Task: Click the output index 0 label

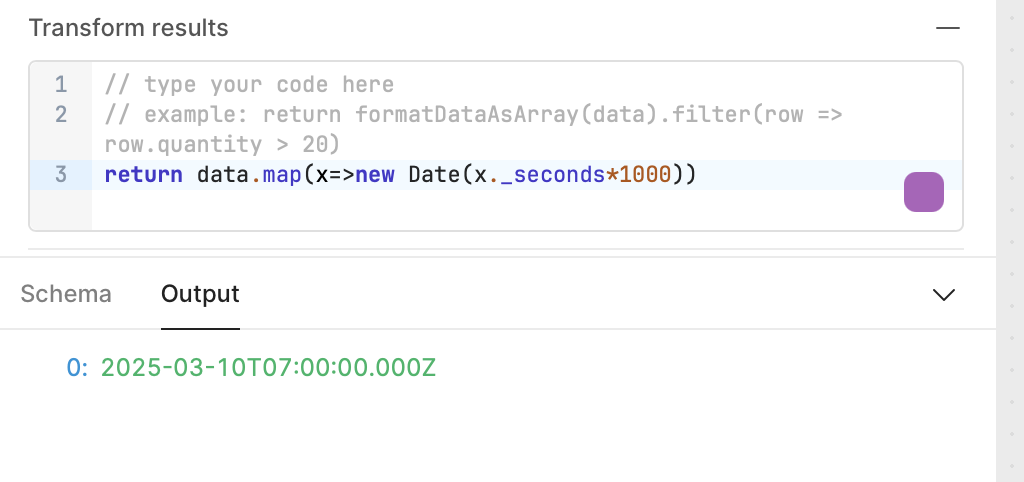Action: pyautogui.click(x=76, y=368)
